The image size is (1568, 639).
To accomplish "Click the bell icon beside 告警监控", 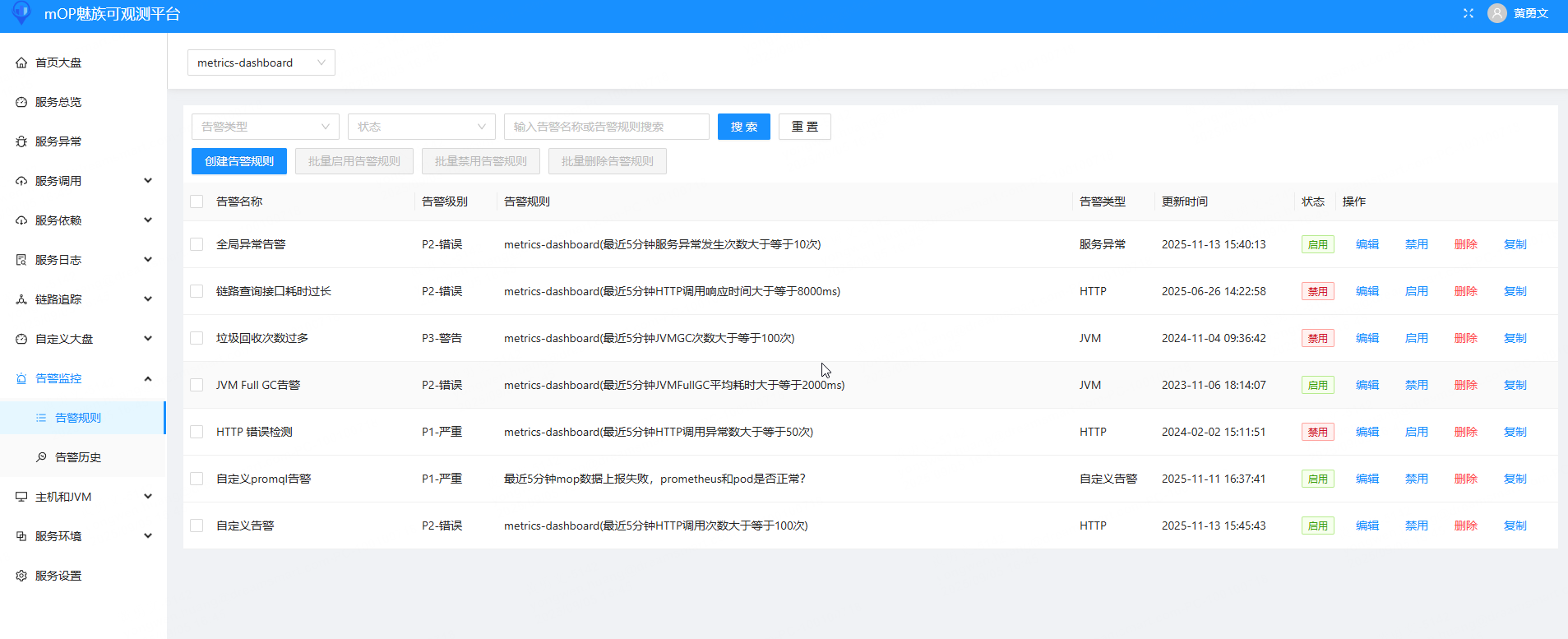I will (21, 378).
